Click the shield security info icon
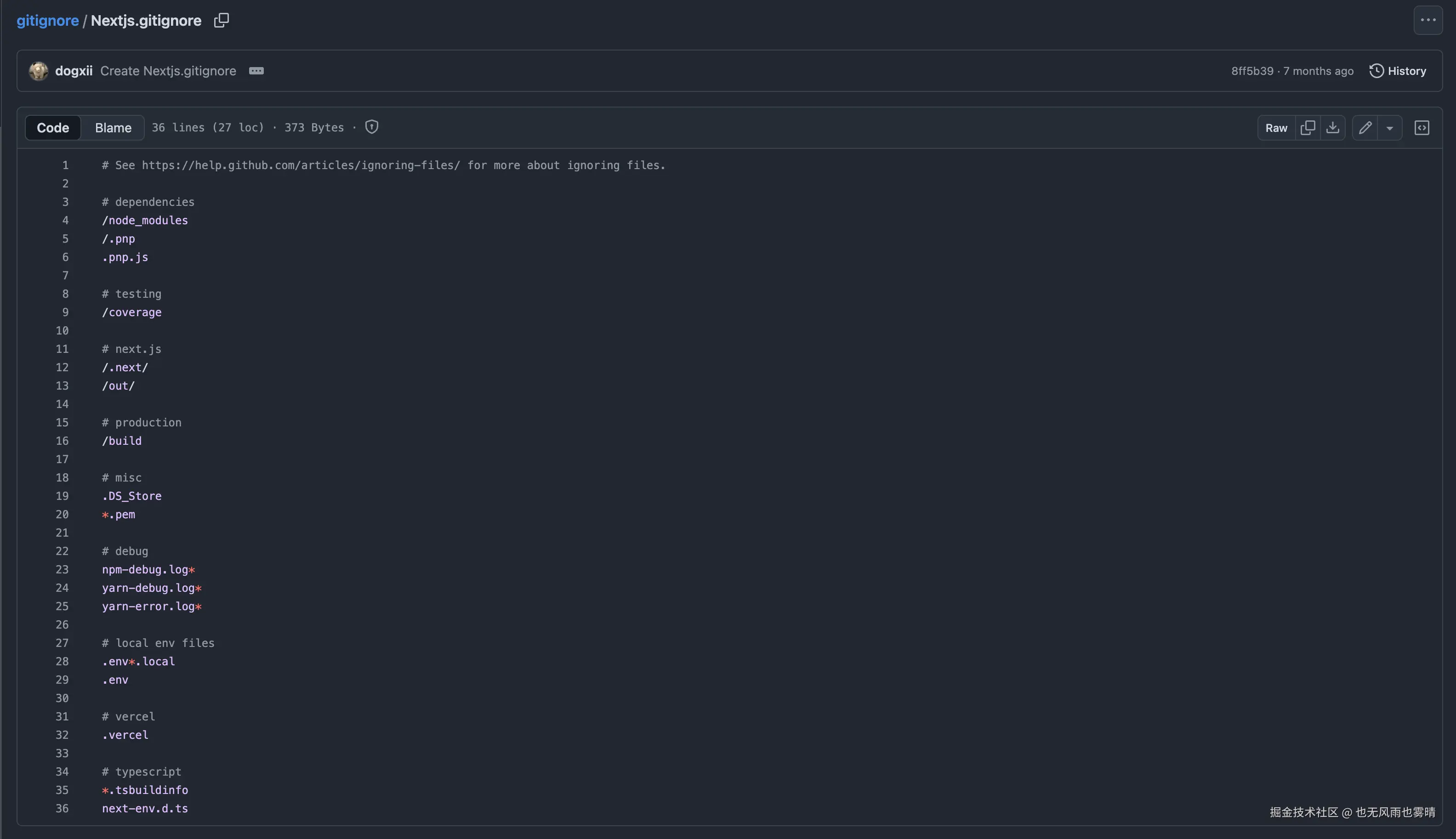The width and height of the screenshot is (1456, 839). tap(372, 127)
